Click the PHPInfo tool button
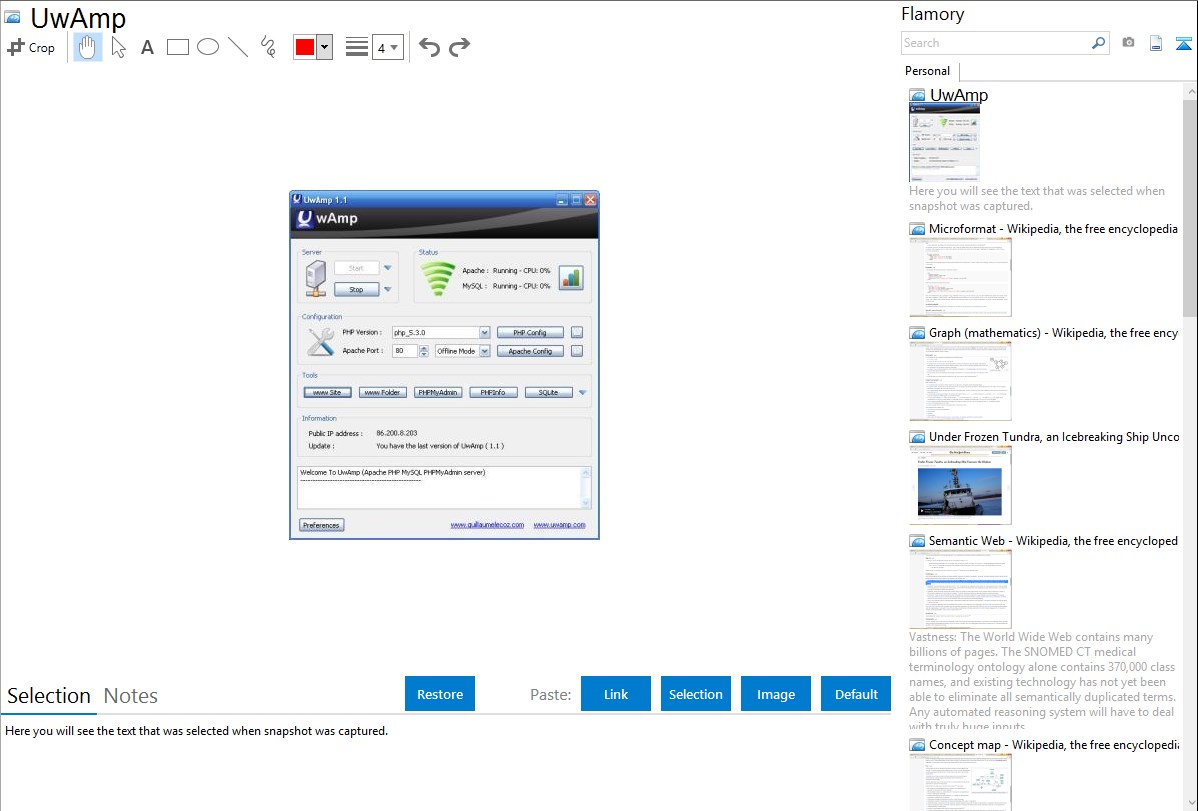The height and width of the screenshot is (811, 1198). pyautogui.click(x=493, y=392)
